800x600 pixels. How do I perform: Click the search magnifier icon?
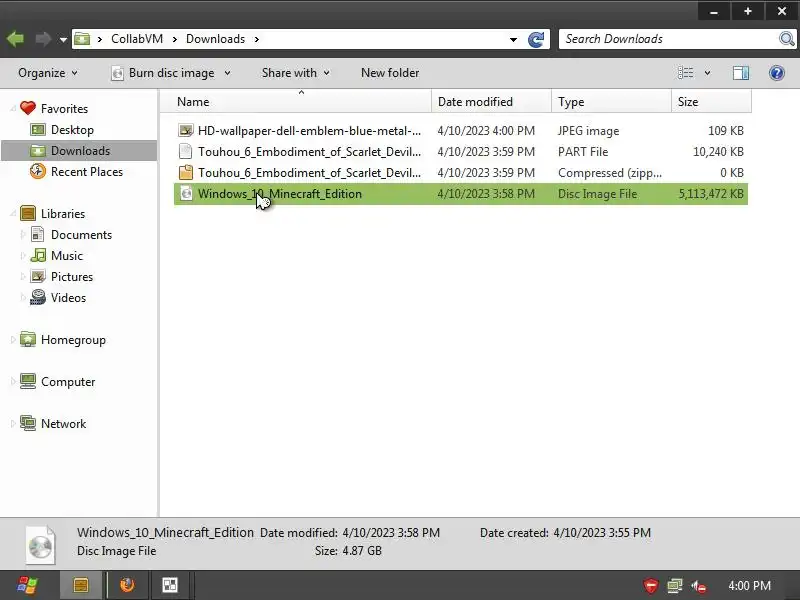[x=786, y=39]
